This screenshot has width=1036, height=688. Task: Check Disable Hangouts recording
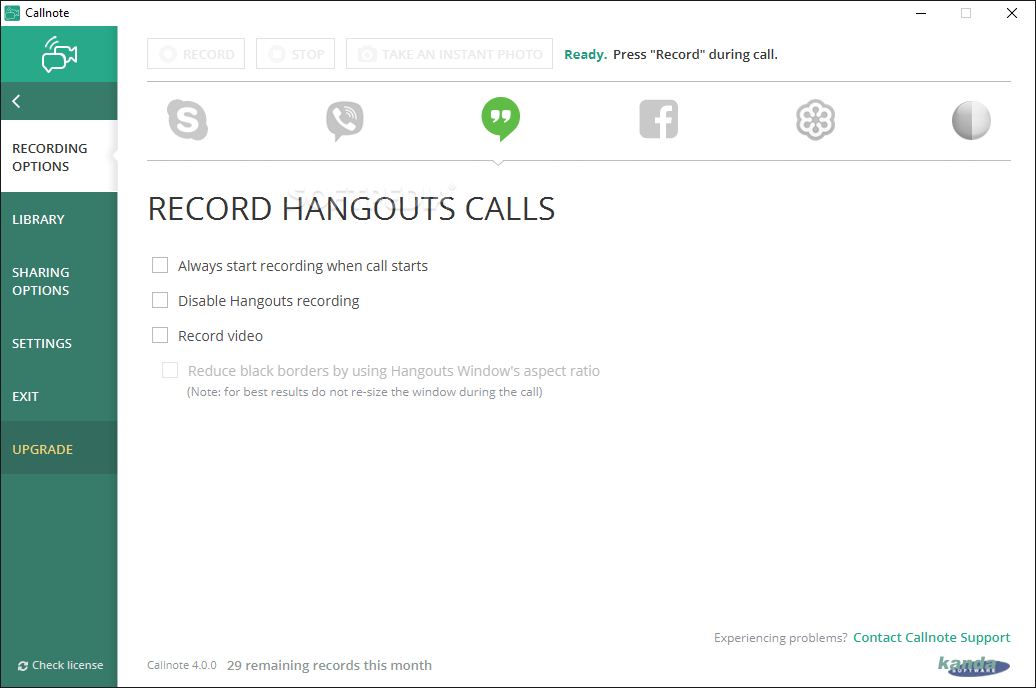tap(160, 300)
